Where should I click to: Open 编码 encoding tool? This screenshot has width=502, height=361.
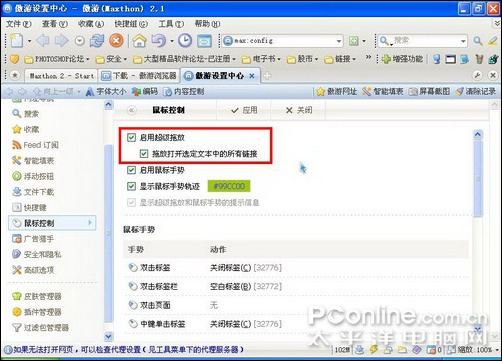[x=145, y=91]
